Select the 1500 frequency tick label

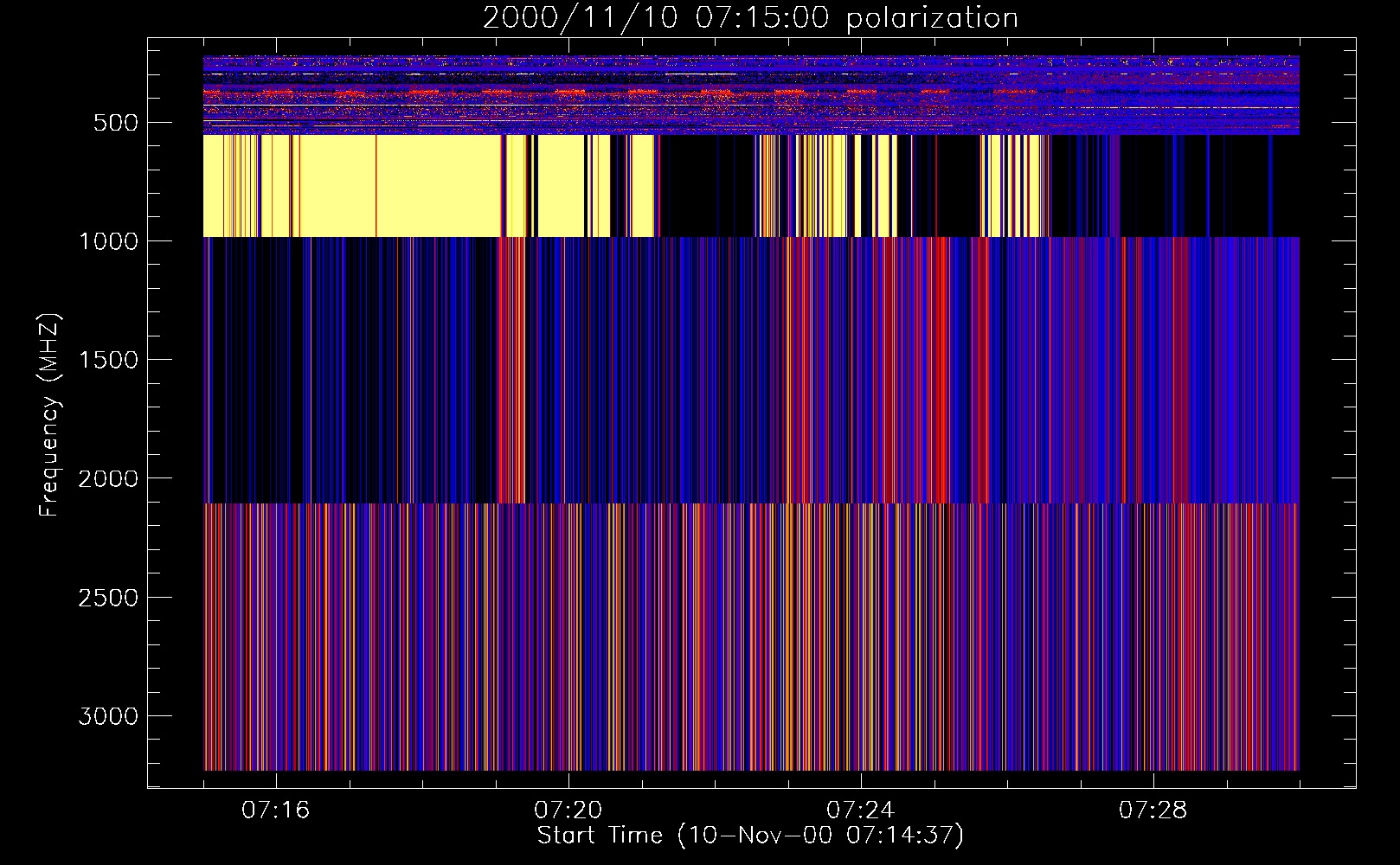point(108,360)
